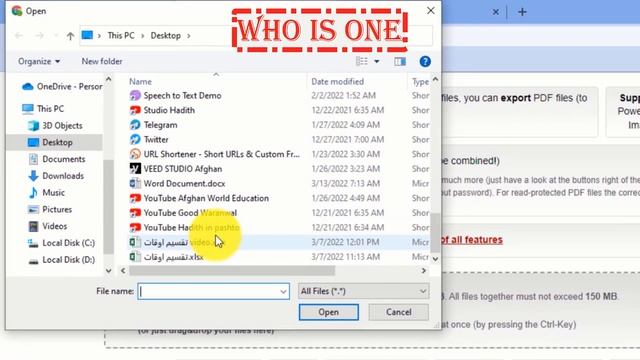Expand the Desktop breadcrumb chevron
The image size is (640, 360).
click(x=189, y=36)
